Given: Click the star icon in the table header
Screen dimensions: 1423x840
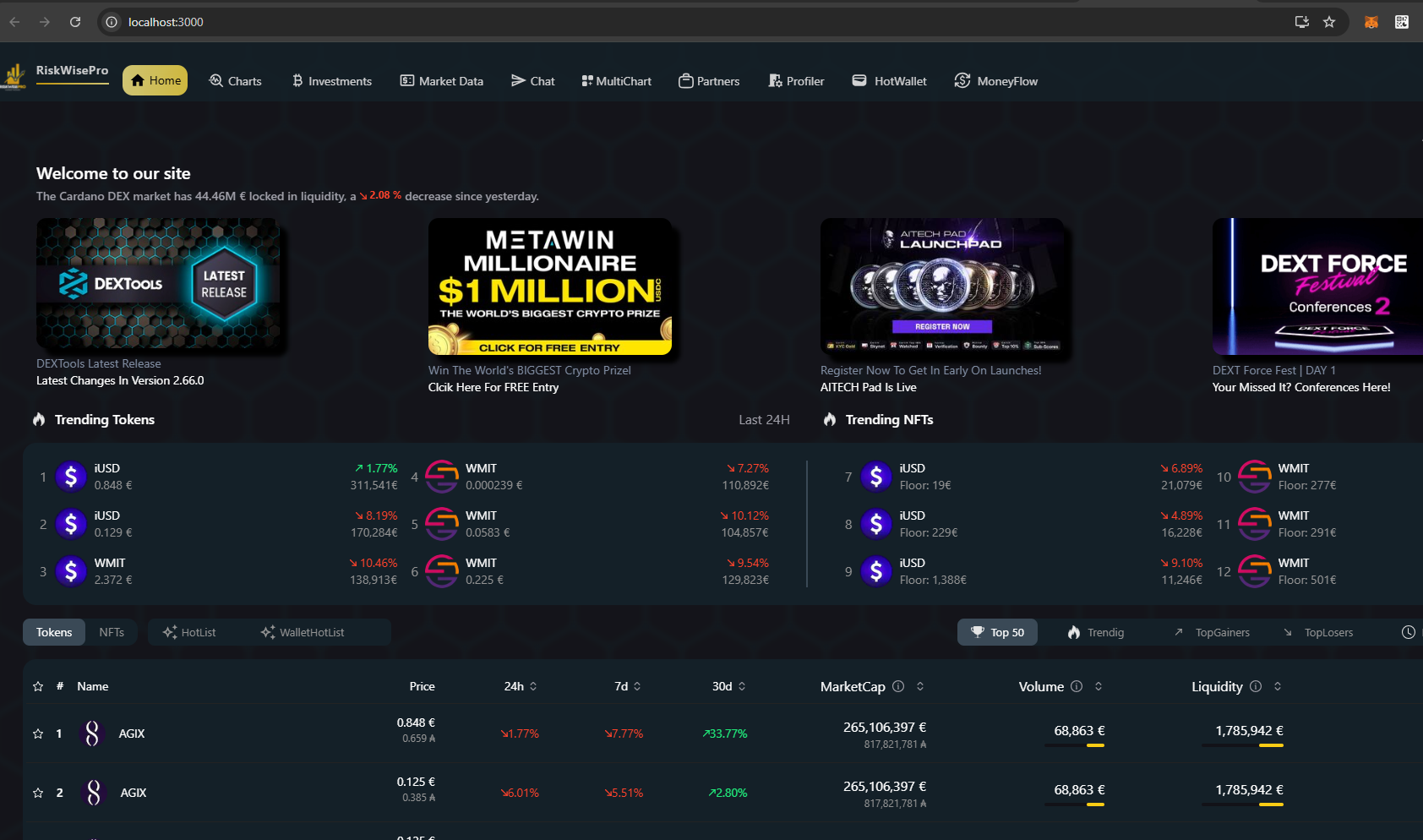Looking at the screenshot, I should (x=38, y=686).
